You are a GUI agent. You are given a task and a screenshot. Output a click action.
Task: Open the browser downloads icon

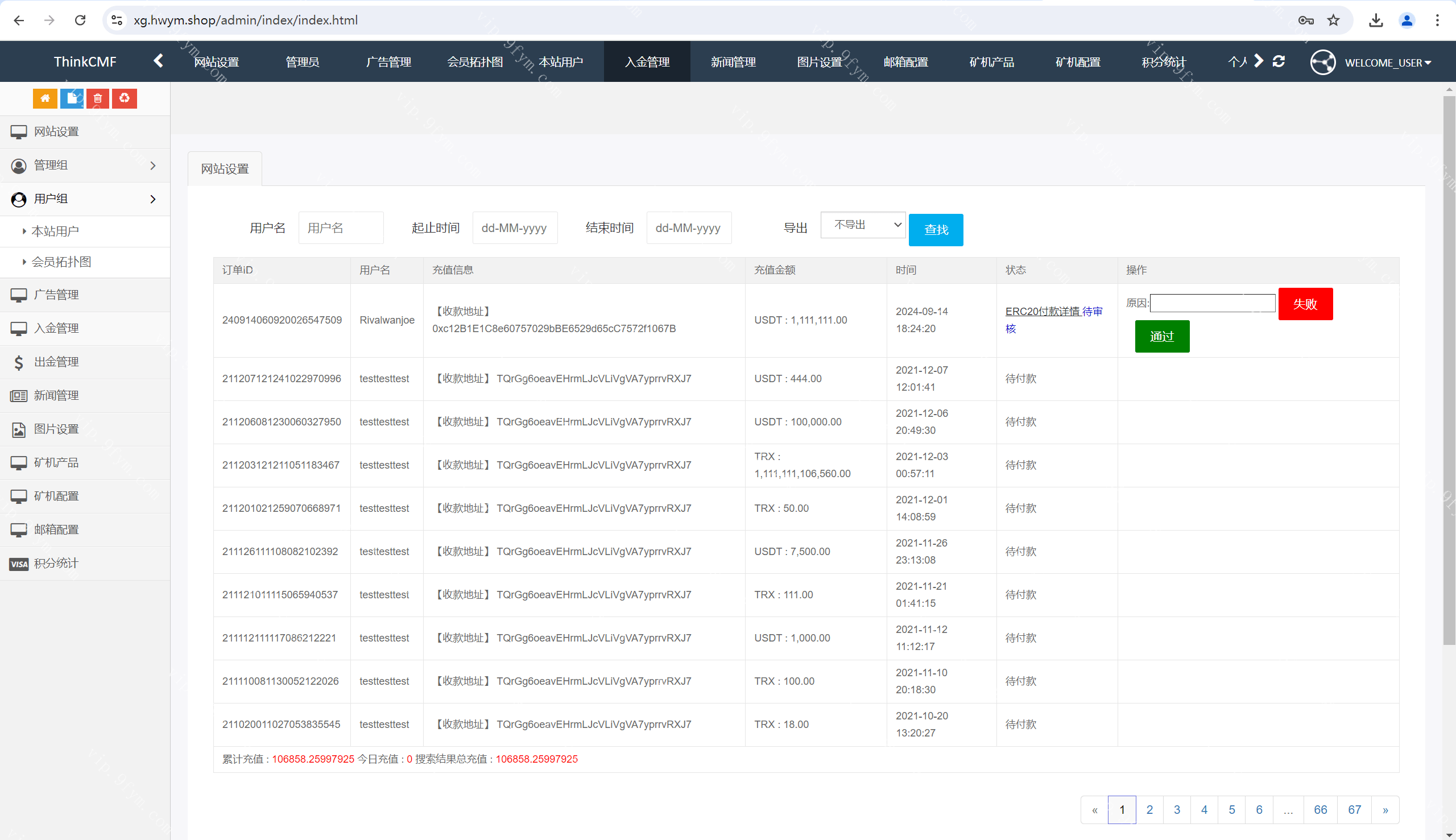[x=1376, y=21]
